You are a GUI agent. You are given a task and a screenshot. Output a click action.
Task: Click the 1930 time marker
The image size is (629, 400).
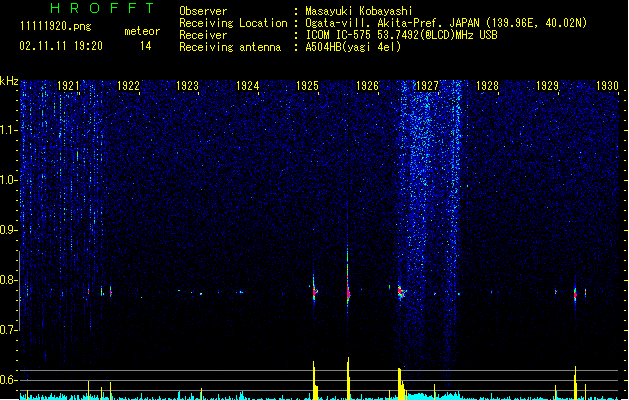607,86
